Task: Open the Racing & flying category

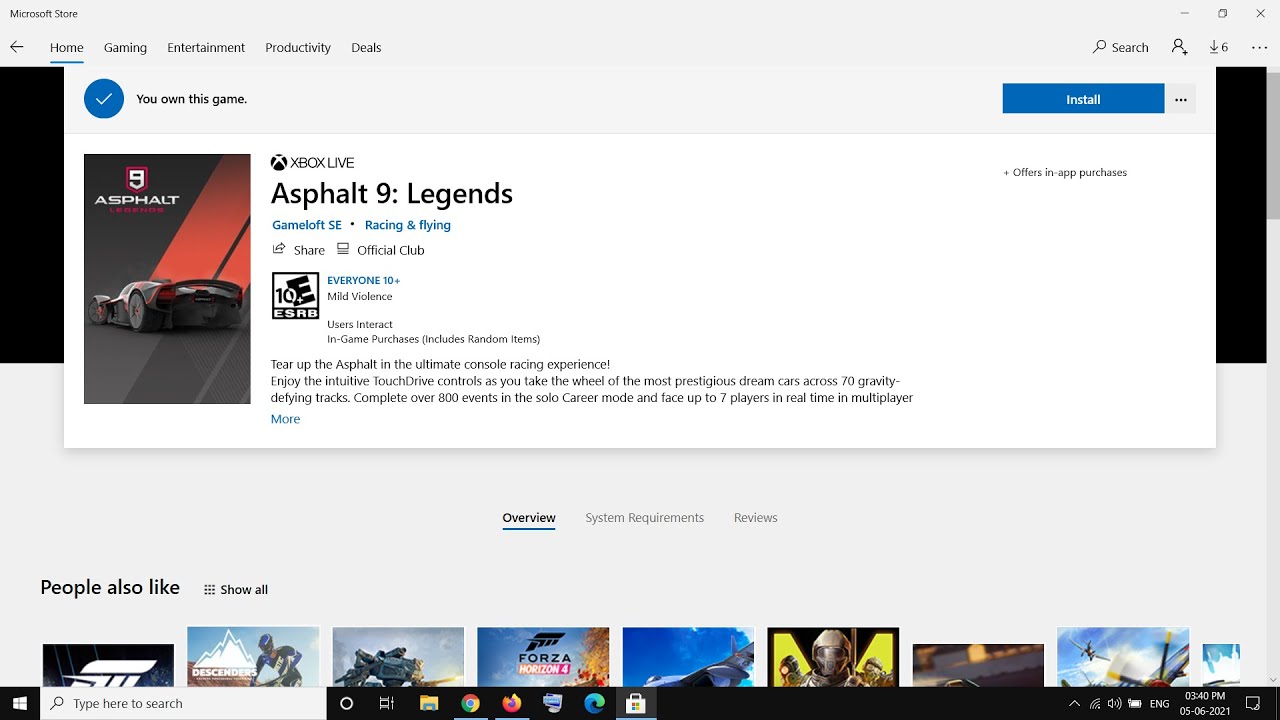Action: (408, 225)
